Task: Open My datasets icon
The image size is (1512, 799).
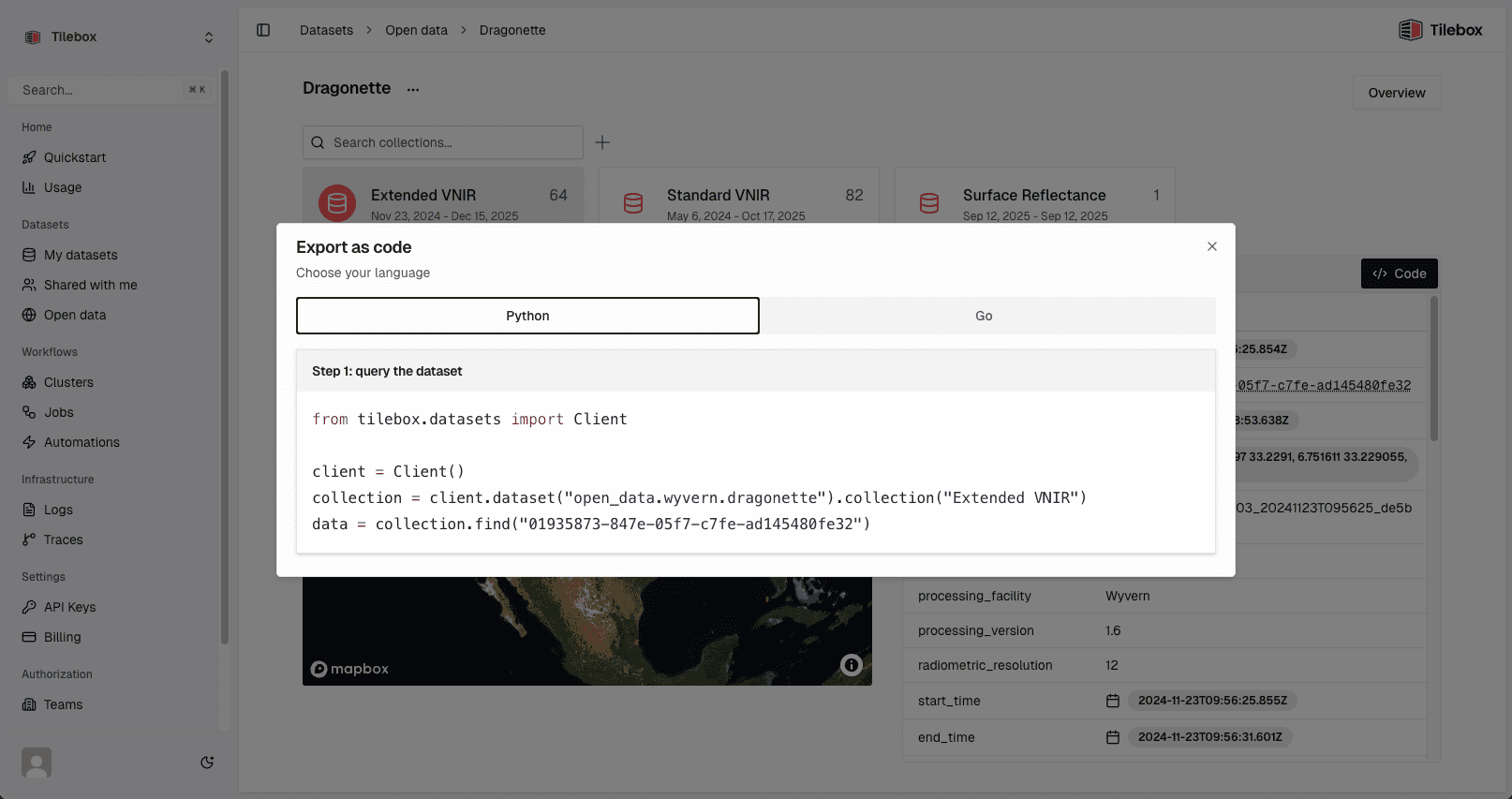Action: pos(29,255)
